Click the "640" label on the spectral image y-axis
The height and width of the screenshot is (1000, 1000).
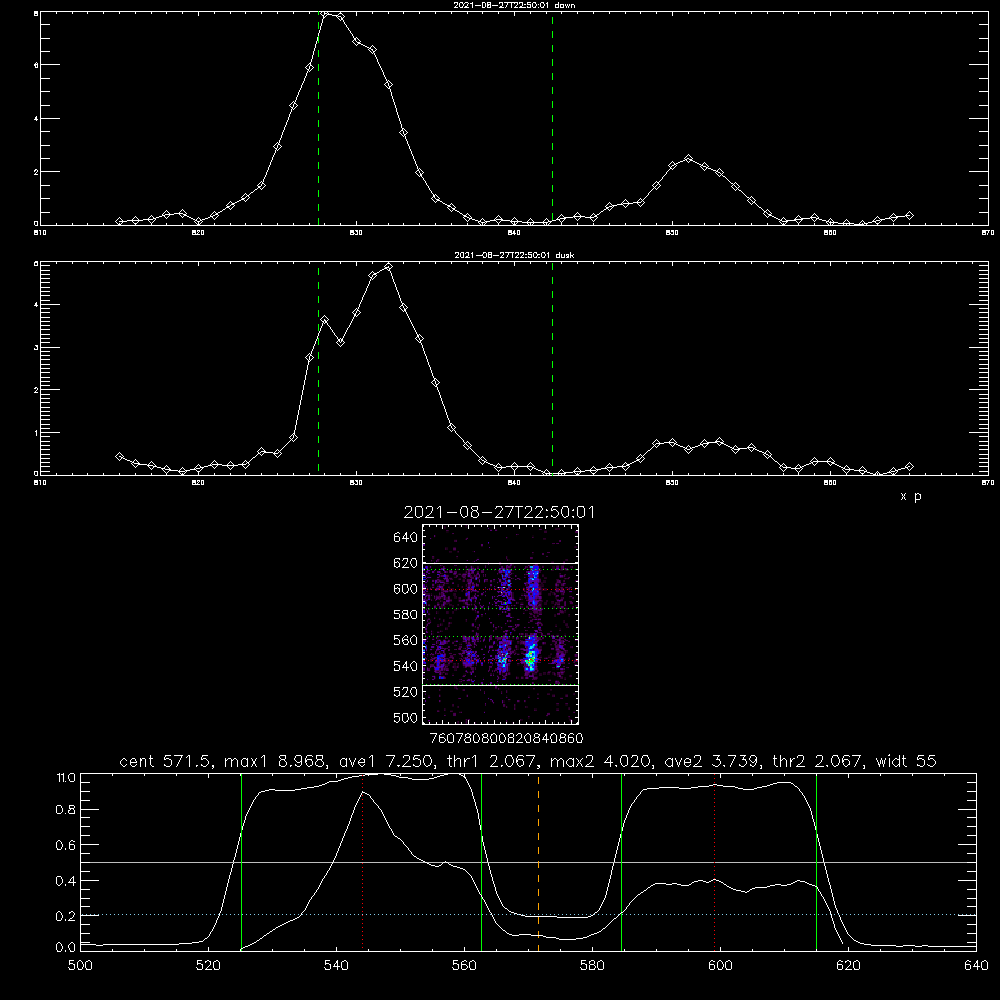[x=406, y=538]
